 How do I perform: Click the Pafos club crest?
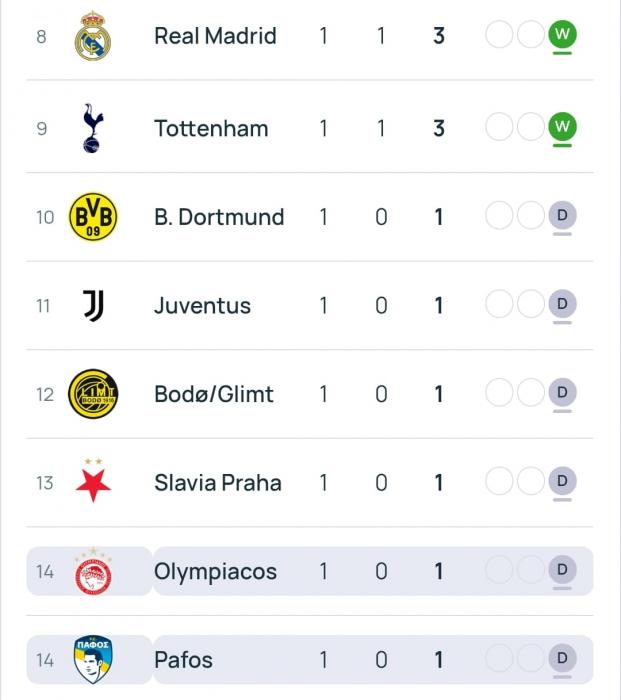click(93, 660)
